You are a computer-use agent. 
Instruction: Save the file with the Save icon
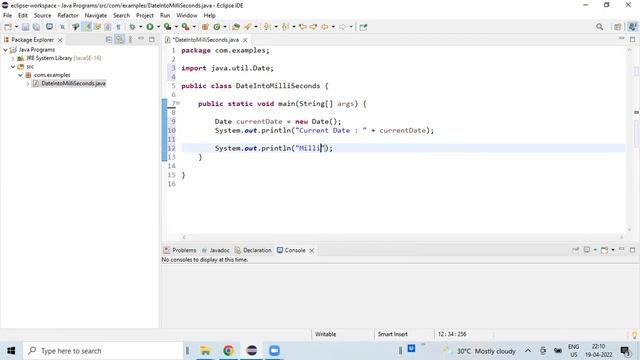click(25, 27)
